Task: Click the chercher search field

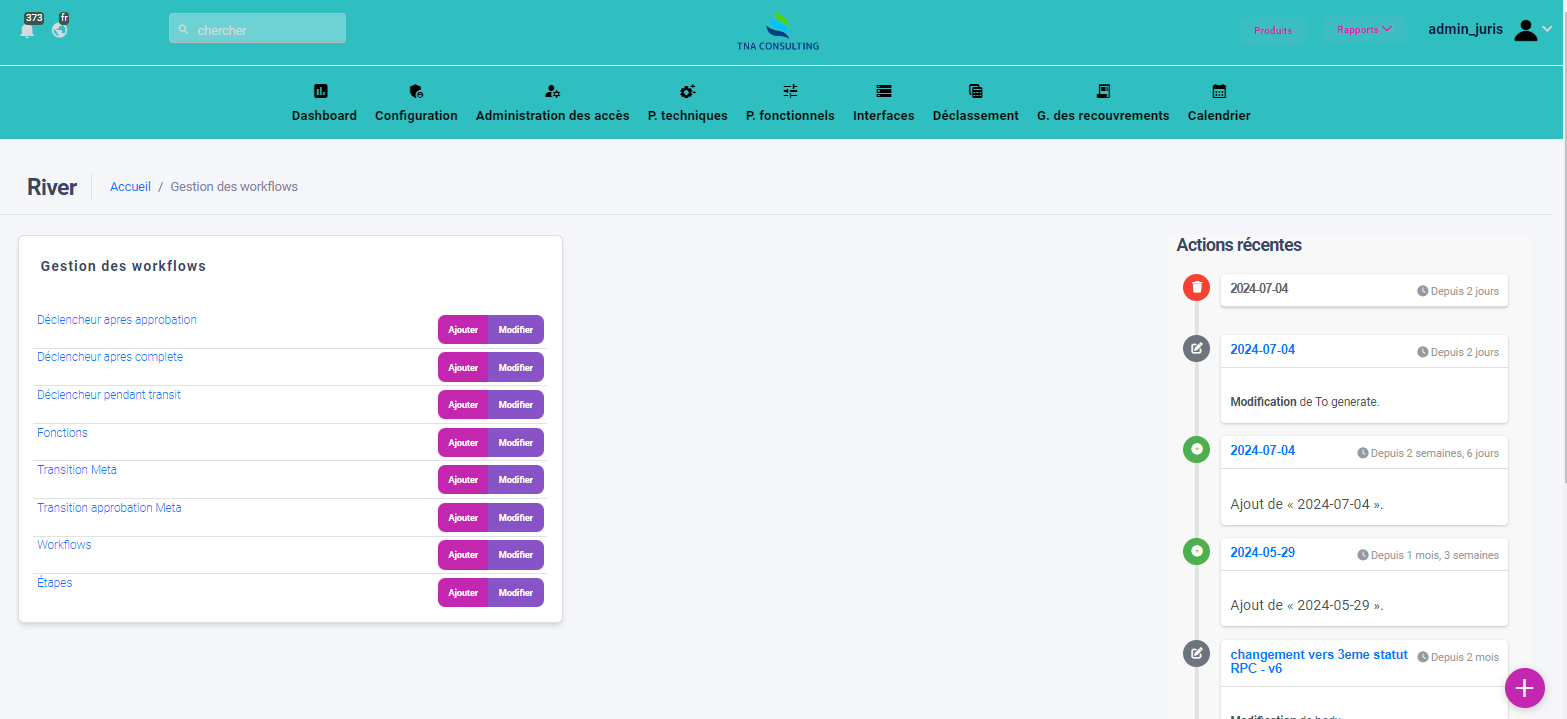Action: pyautogui.click(x=258, y=30)
